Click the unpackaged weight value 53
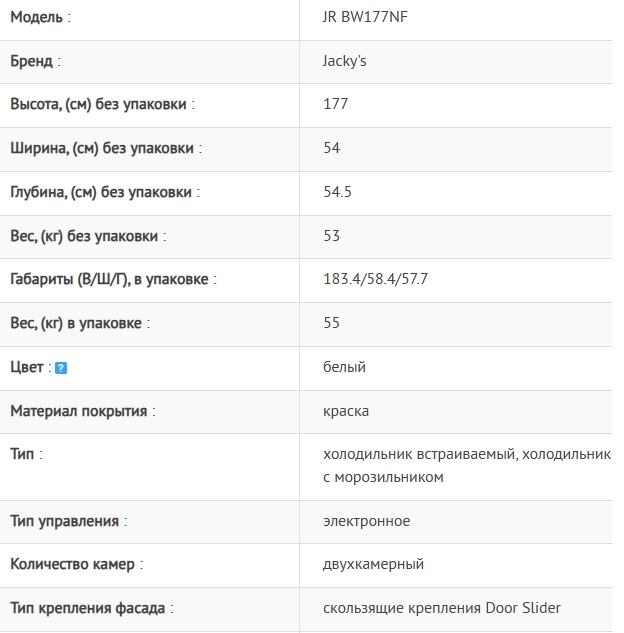Screen dimensions: 624x633 (332, 236)
